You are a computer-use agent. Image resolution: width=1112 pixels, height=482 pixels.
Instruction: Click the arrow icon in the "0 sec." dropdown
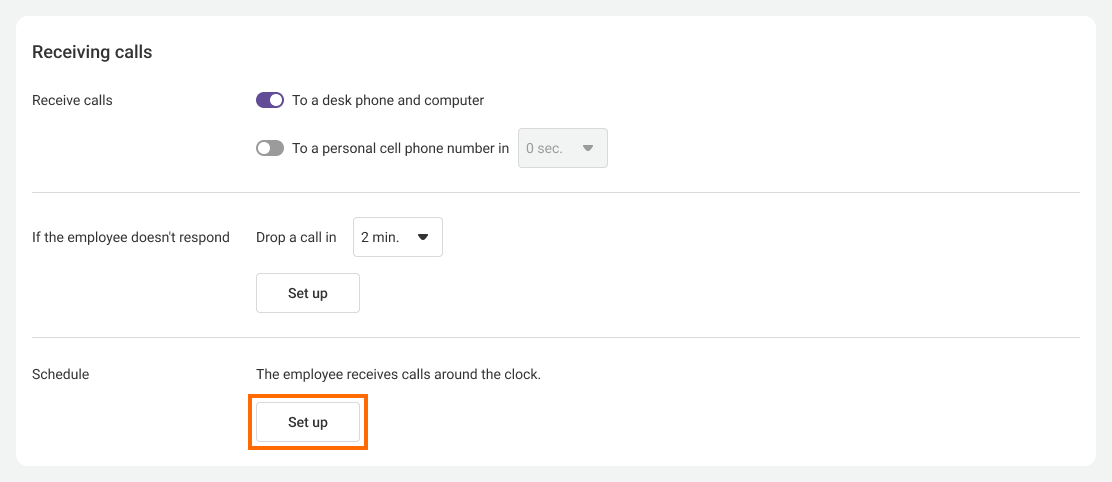[588, 148]
